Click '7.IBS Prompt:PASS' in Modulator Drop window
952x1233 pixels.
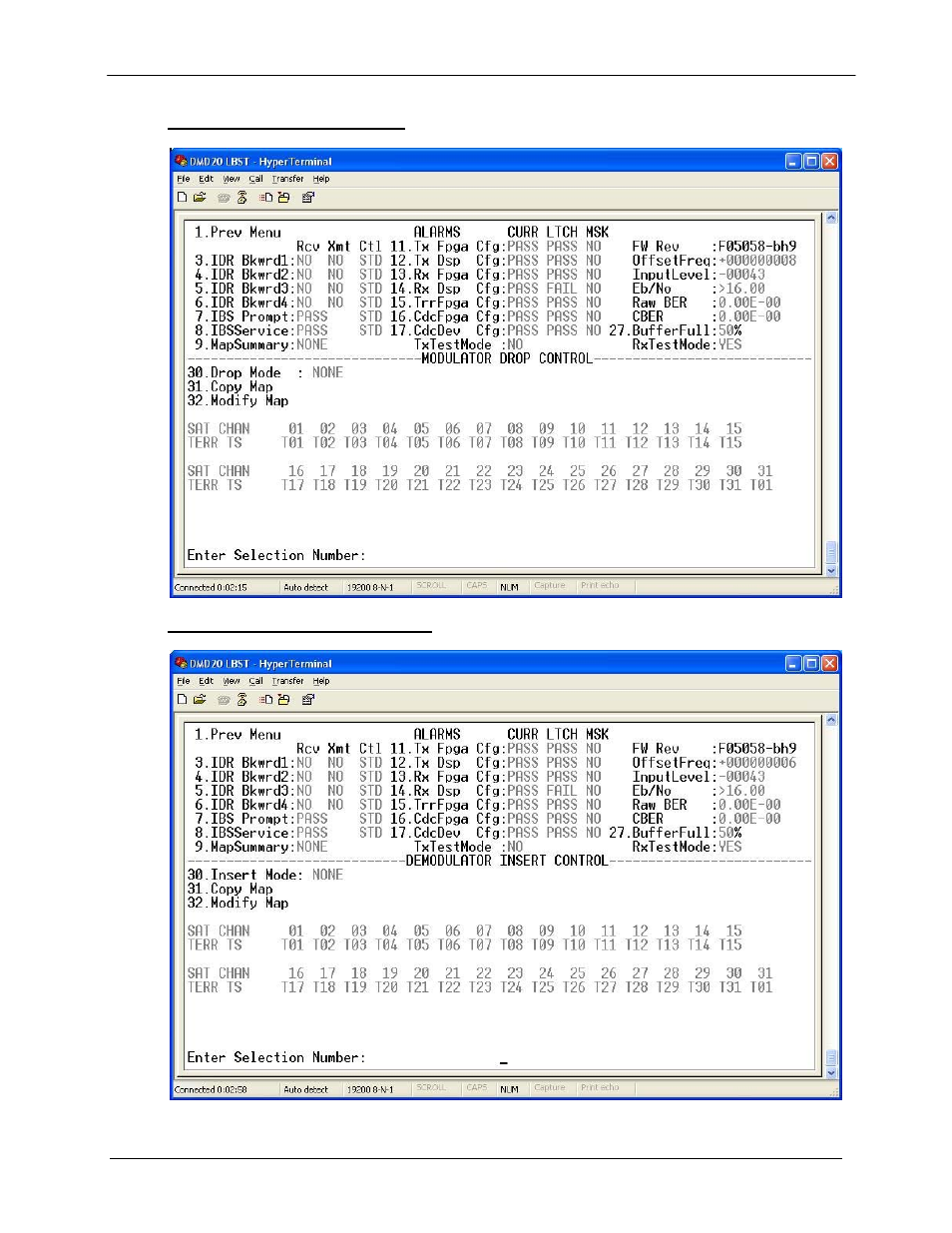point(261,316)
